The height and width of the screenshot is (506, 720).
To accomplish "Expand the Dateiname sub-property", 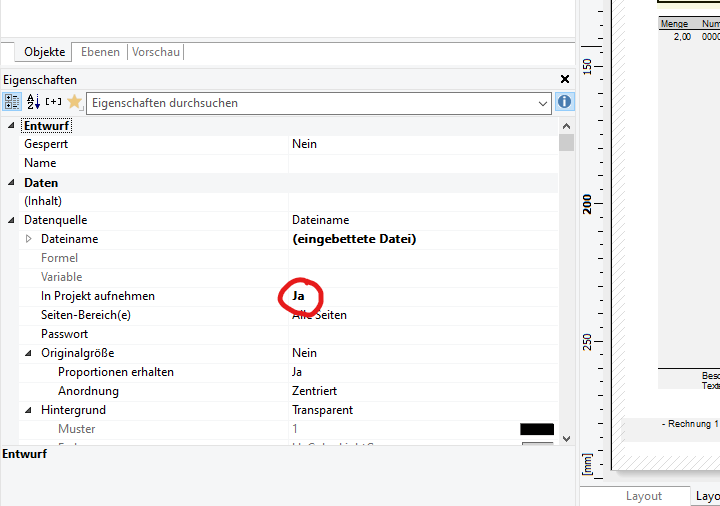I will (x=28, y=239).
